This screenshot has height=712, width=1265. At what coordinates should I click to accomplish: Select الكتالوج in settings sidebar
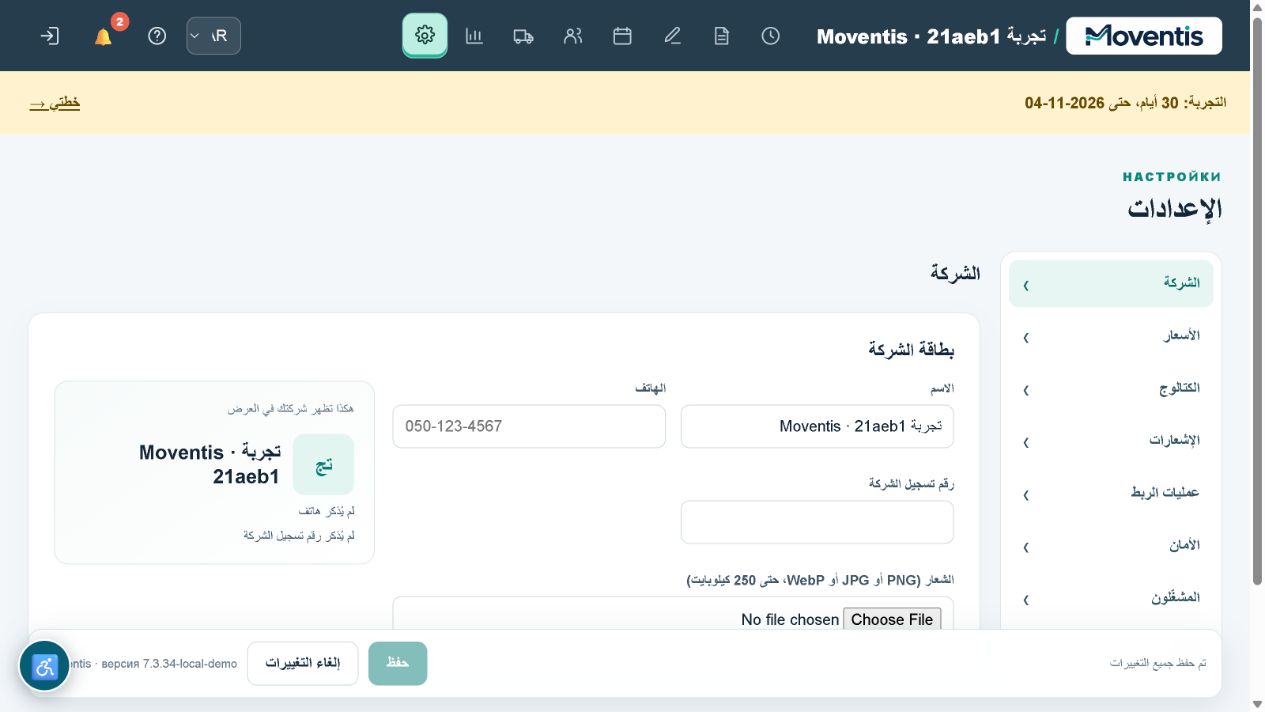click(x=1111, y=388)
